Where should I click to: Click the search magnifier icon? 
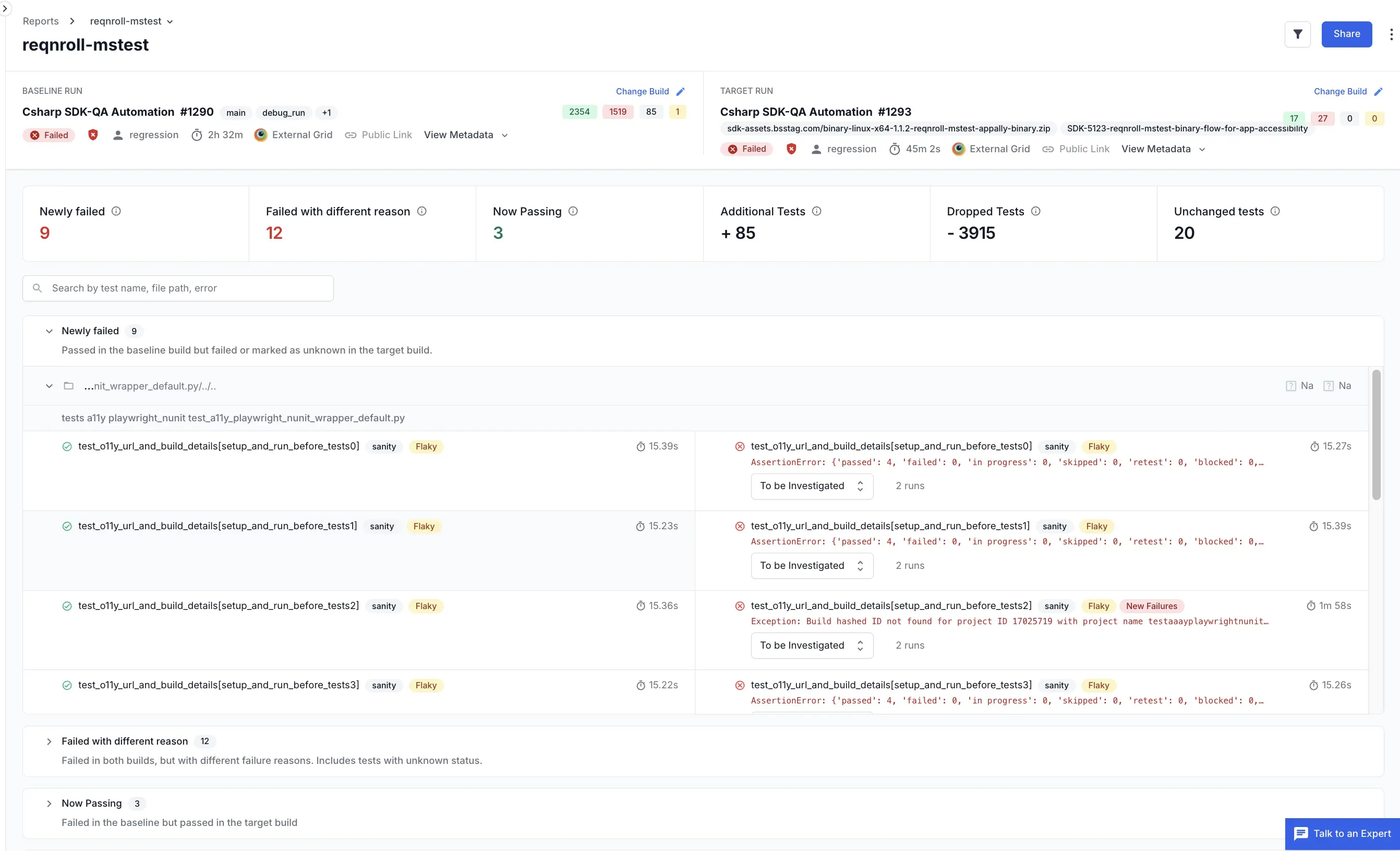[x=38, y=288]
